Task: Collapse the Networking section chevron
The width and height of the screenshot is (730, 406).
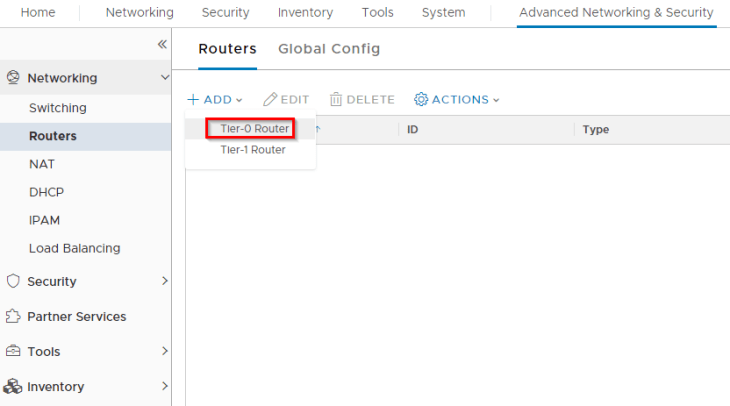Action: point(165,78)
